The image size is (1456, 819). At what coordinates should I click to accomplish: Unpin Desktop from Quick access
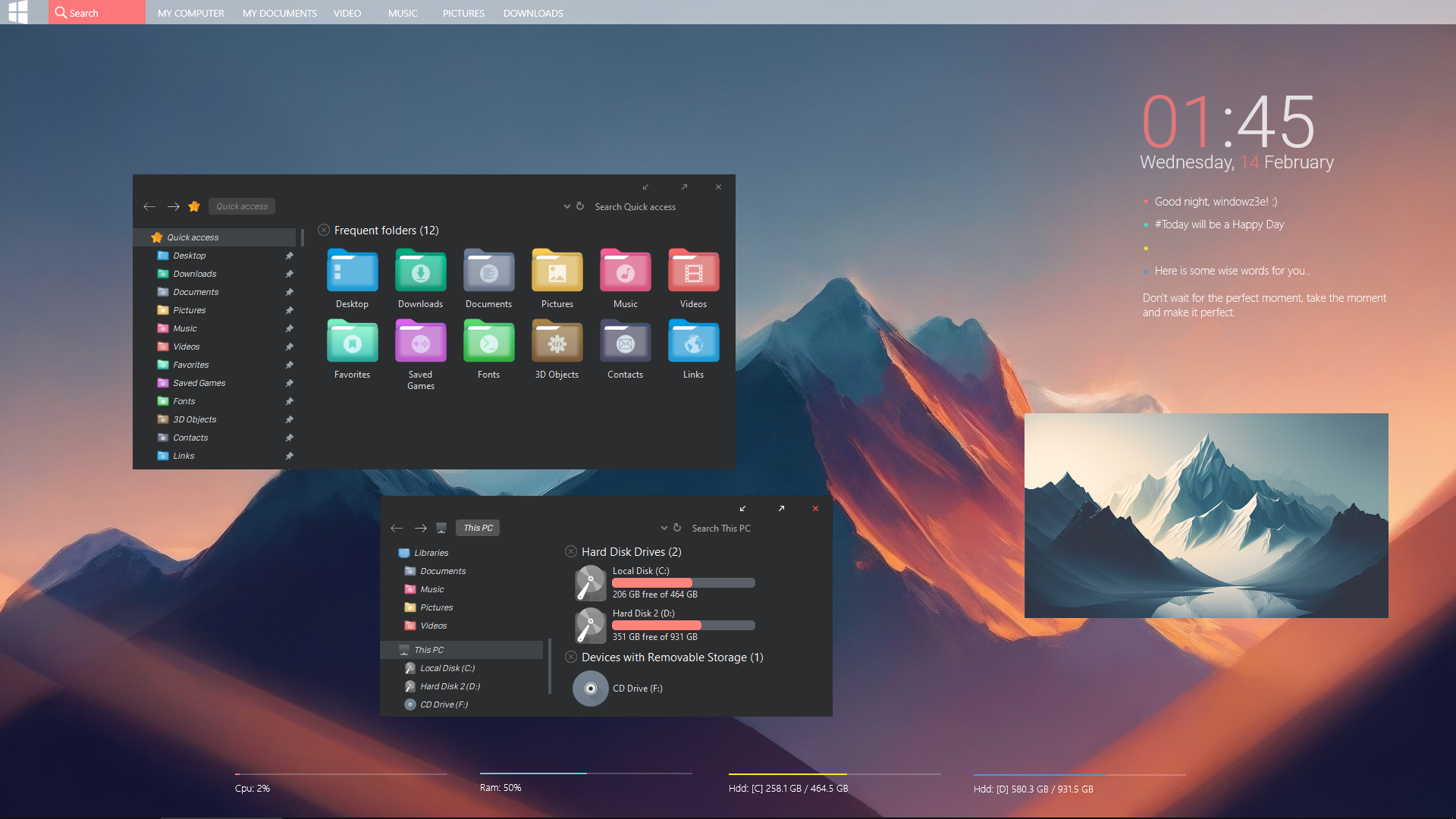289,256
